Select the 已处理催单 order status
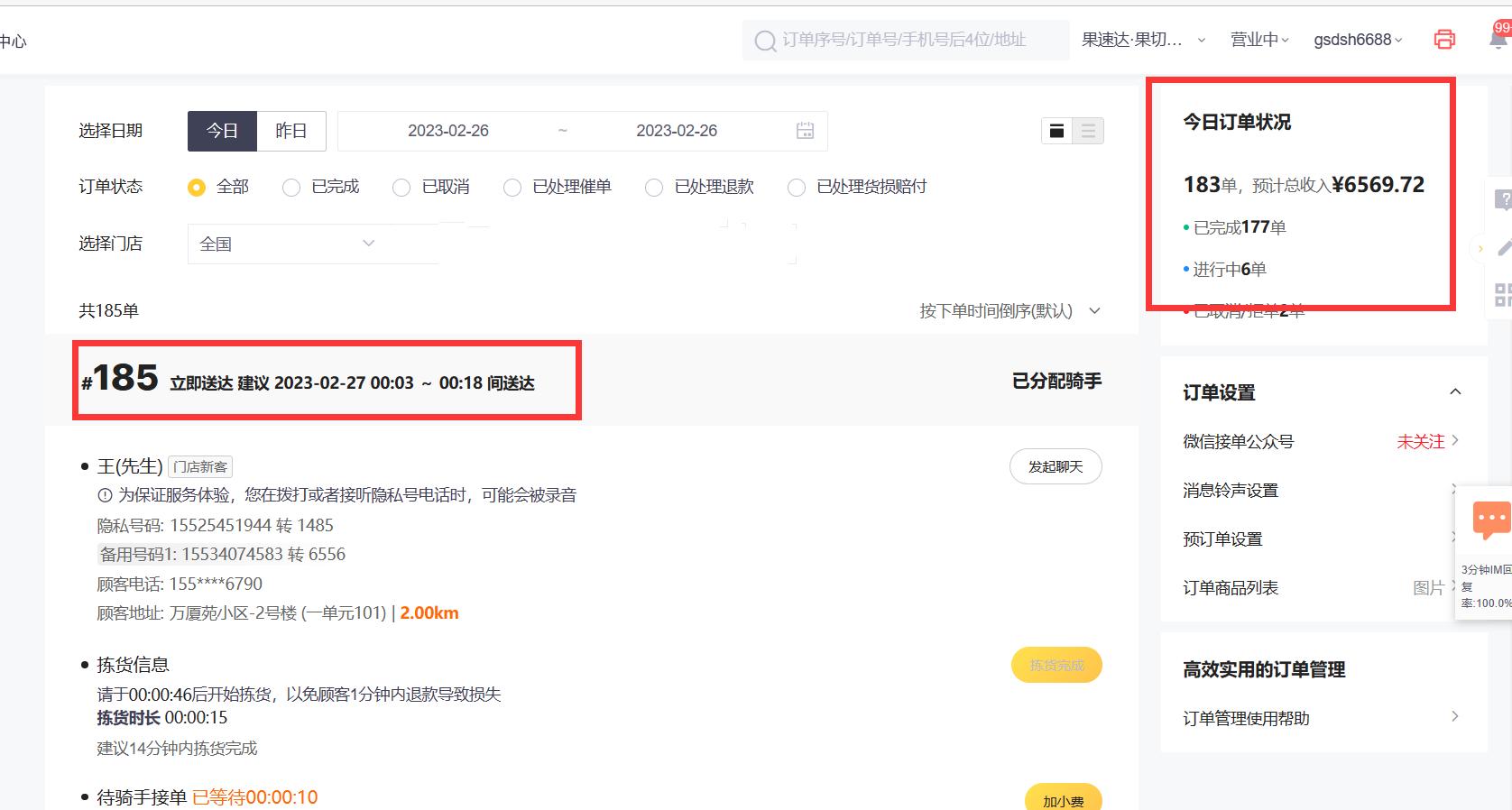 click(x=512, y=188)
